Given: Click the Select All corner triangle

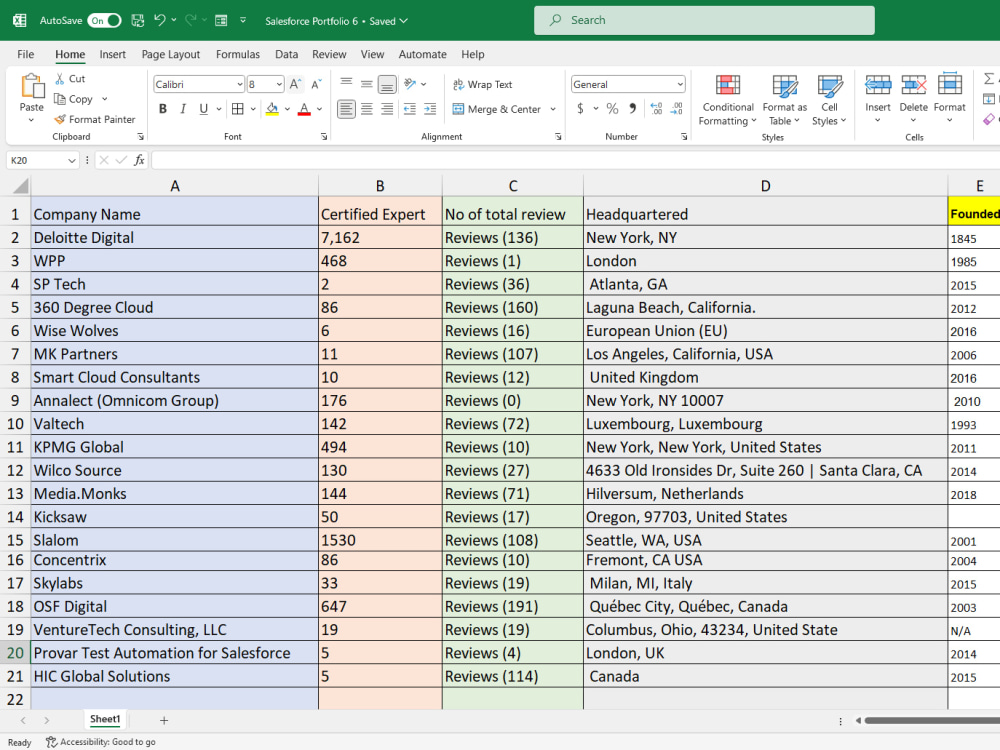Looking at the screenshot, I should (x=20, y=186).
